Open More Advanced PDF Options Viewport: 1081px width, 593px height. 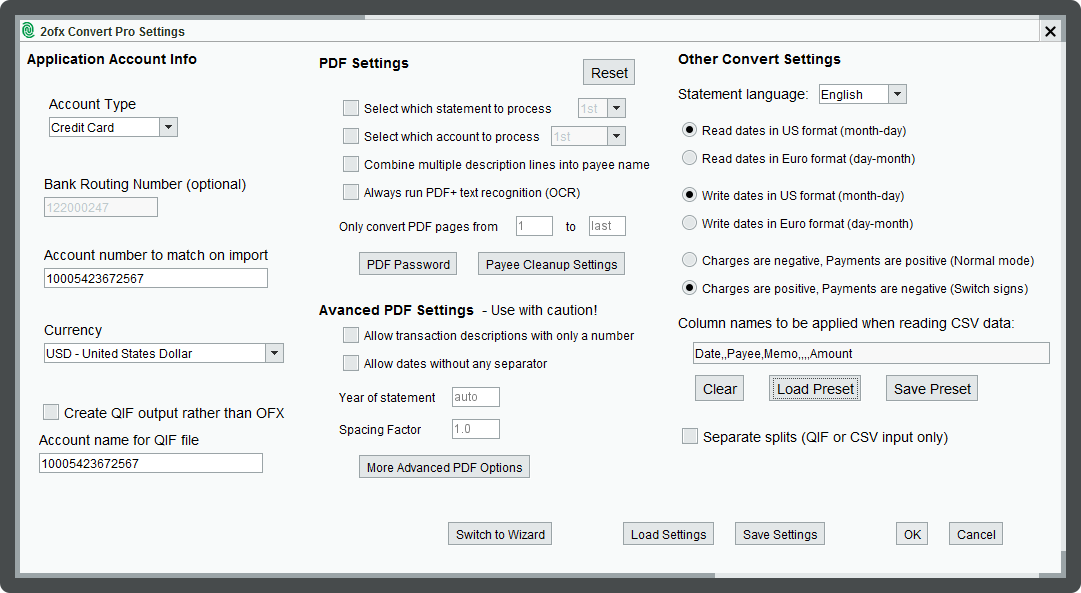445,467
